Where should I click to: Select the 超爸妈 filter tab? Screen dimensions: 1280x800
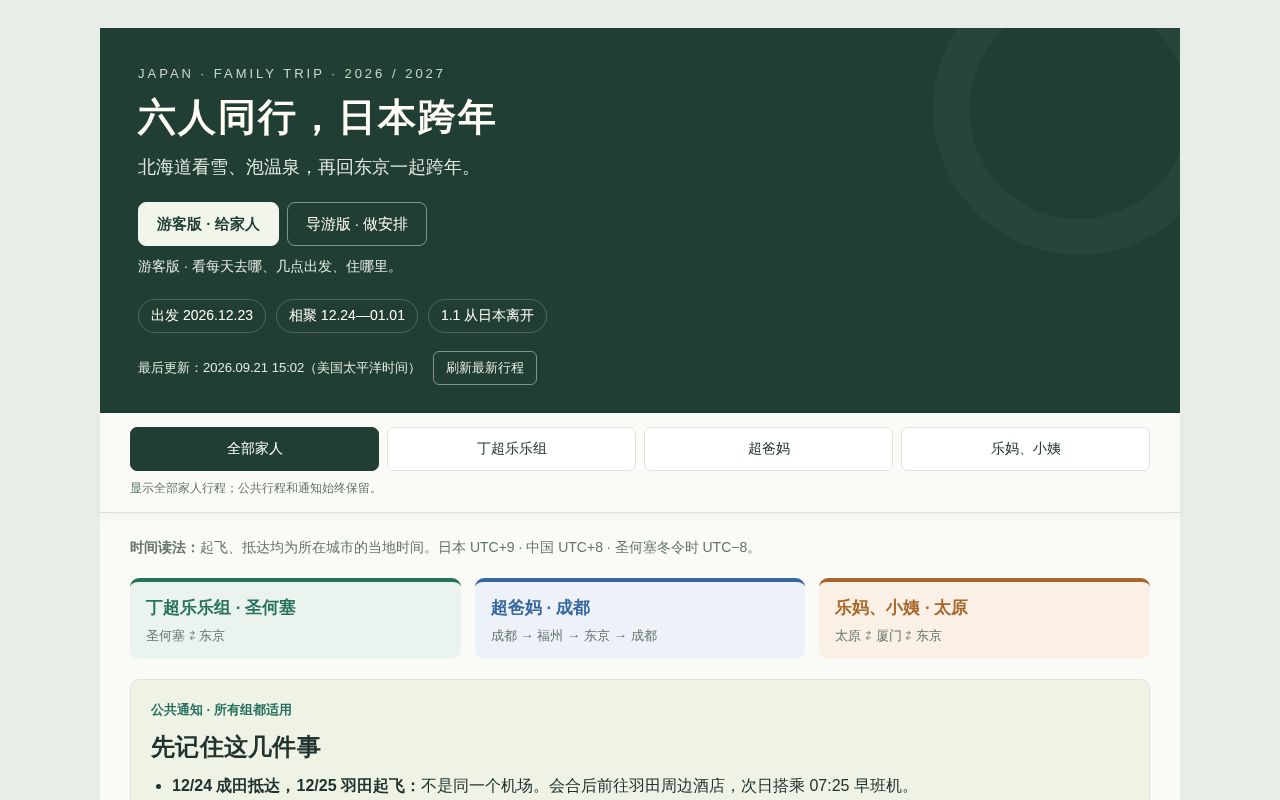768,449
